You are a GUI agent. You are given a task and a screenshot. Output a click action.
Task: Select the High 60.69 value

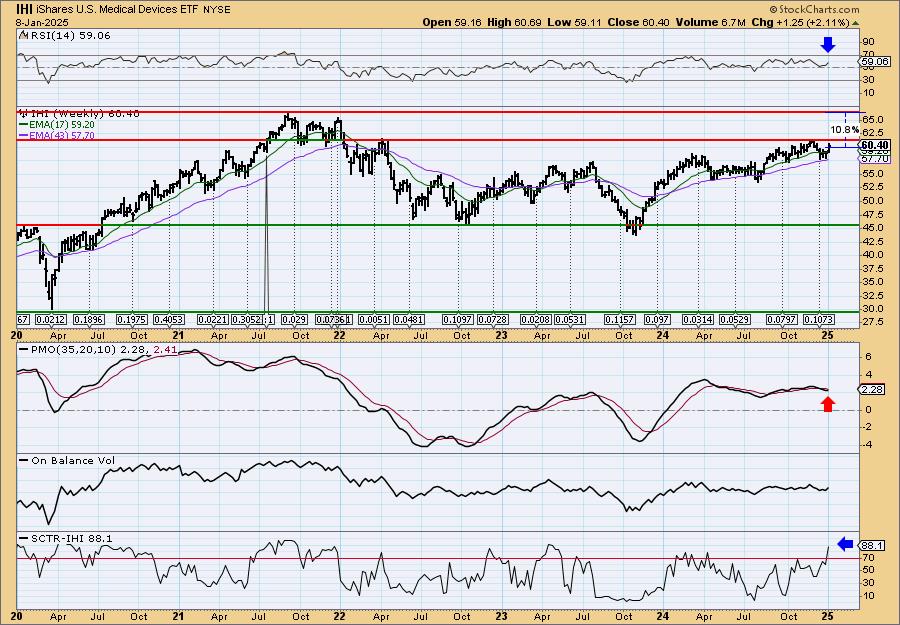[x=513, y=22]
